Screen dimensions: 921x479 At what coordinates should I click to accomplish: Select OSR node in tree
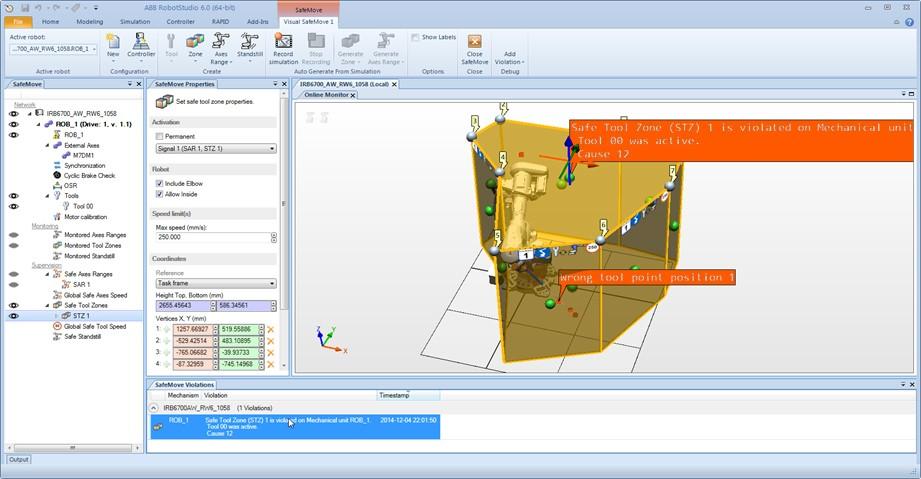70,186
